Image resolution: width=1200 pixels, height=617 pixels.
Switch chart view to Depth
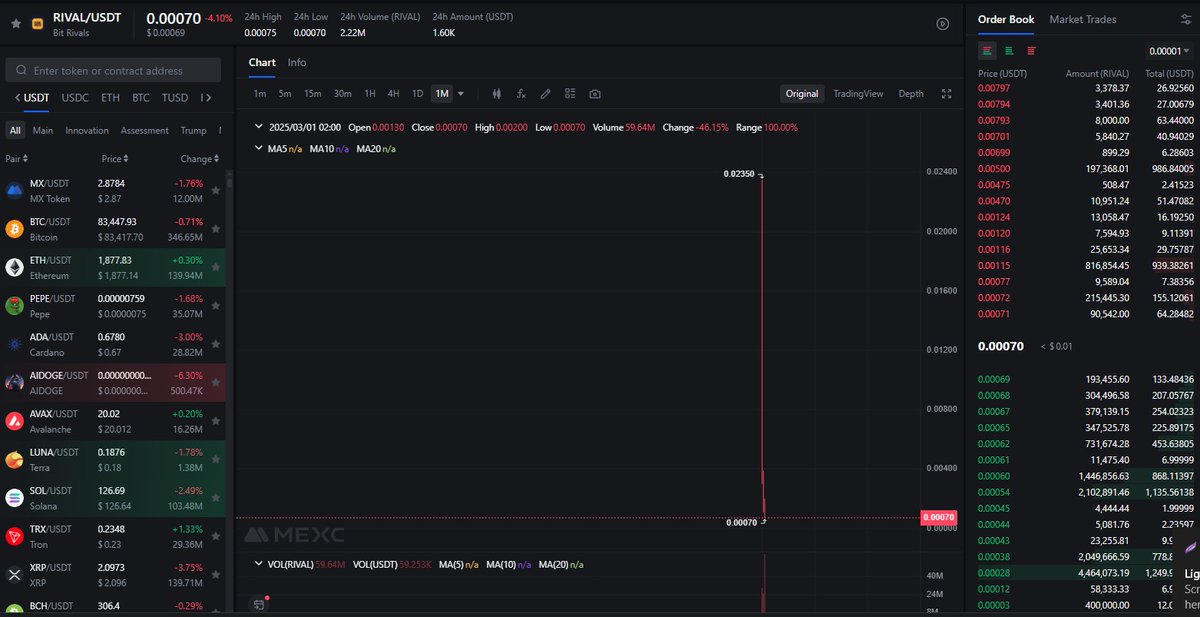click(x=911, y=94)
